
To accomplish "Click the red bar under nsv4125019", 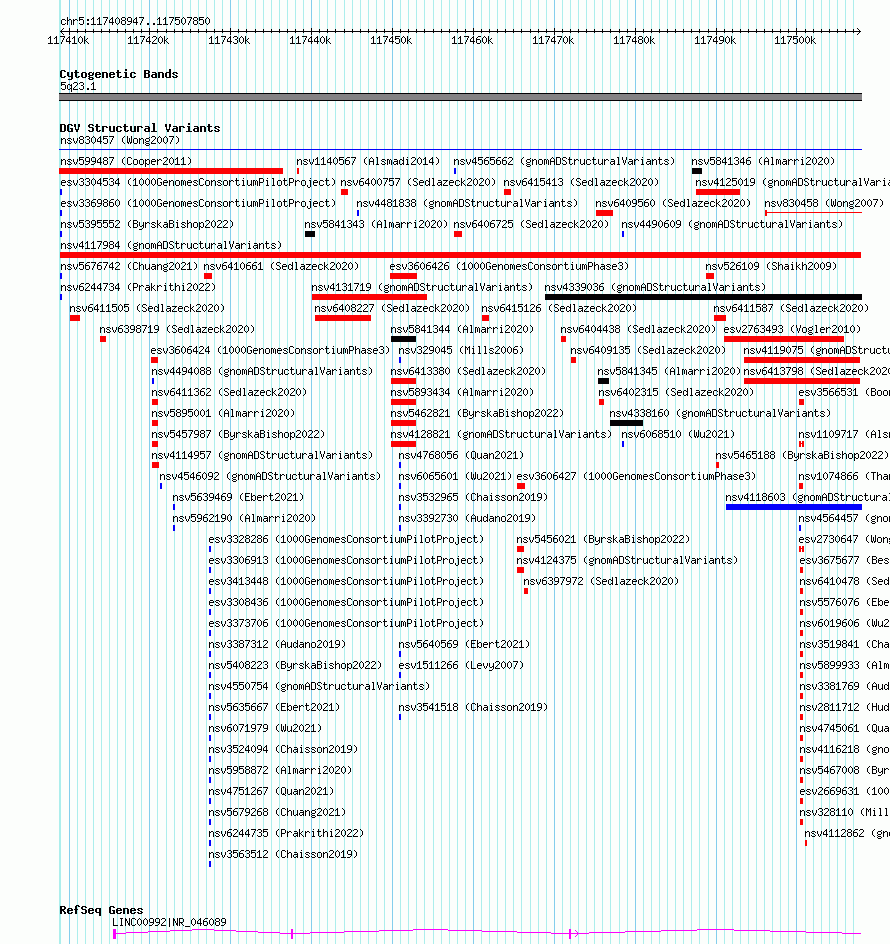I will click(x=718, y=192).
